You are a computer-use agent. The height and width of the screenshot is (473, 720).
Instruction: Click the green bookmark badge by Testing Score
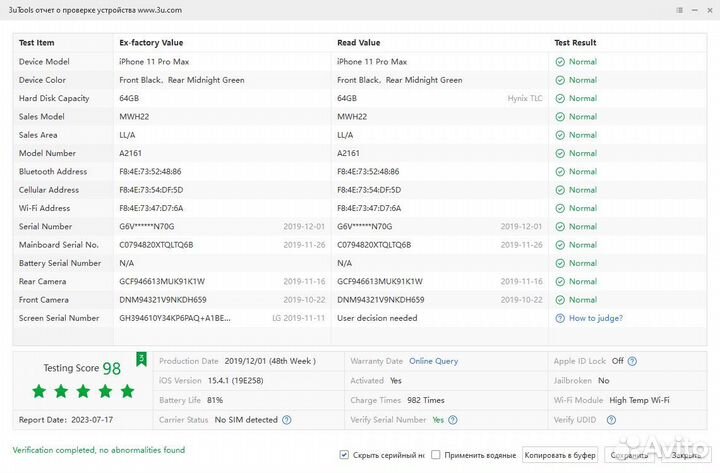141,359
